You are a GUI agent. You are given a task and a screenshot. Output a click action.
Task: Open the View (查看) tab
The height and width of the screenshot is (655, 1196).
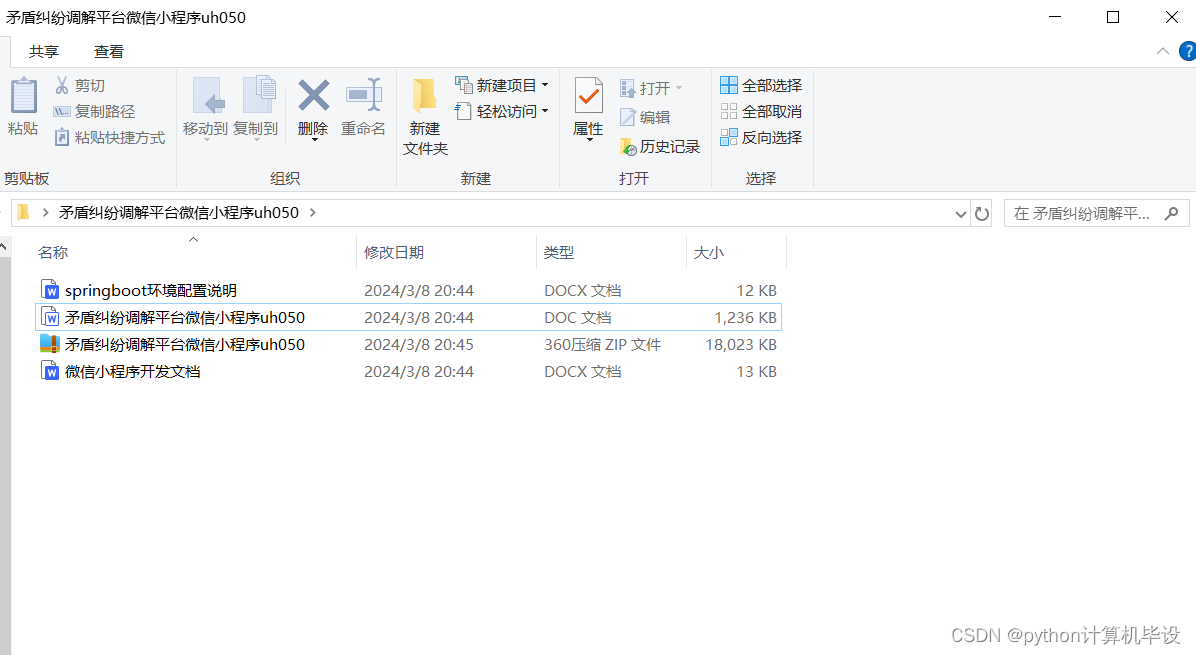coord(108,52)
